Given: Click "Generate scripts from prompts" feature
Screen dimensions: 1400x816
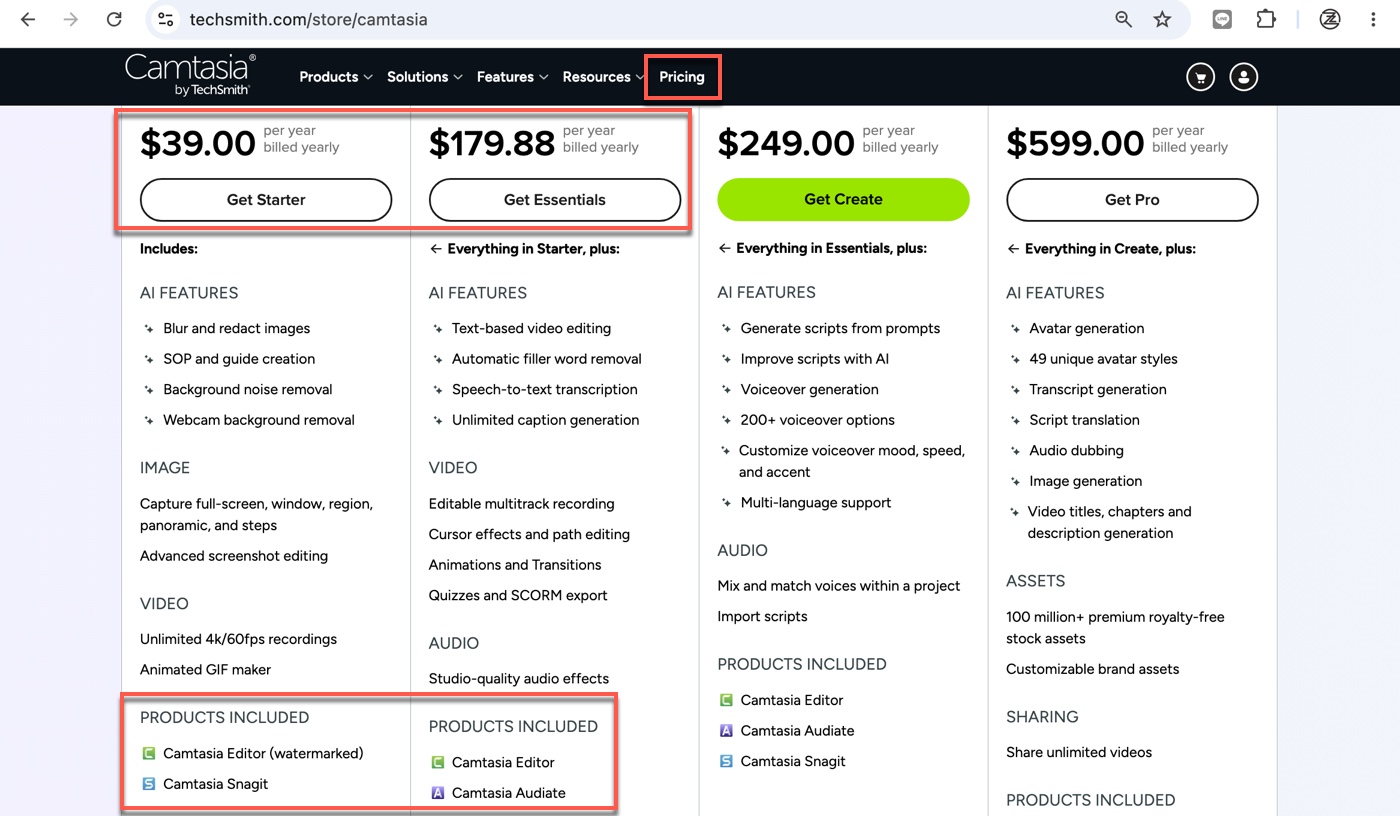Looking at the screenshot, I should pos(841,328).
